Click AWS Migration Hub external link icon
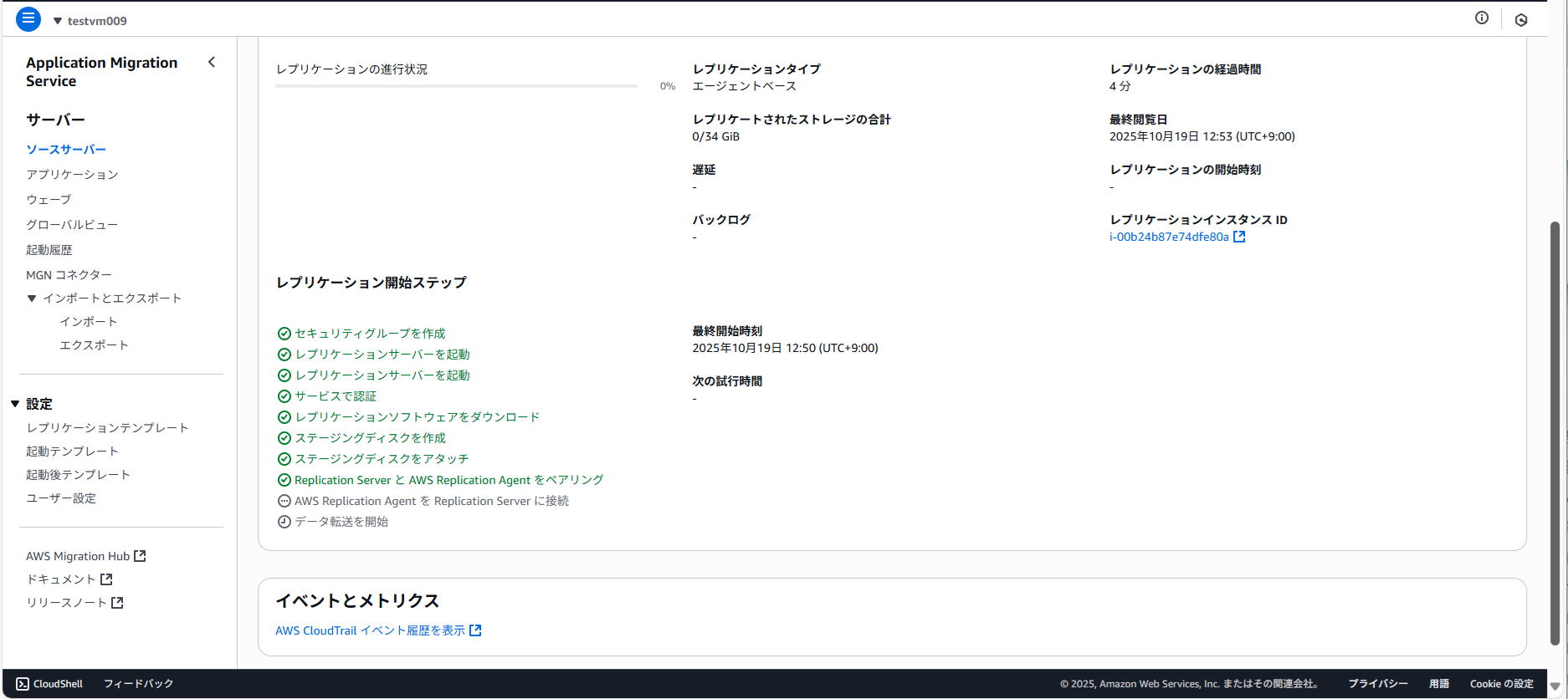1568x699 pixels. point(140,556)
